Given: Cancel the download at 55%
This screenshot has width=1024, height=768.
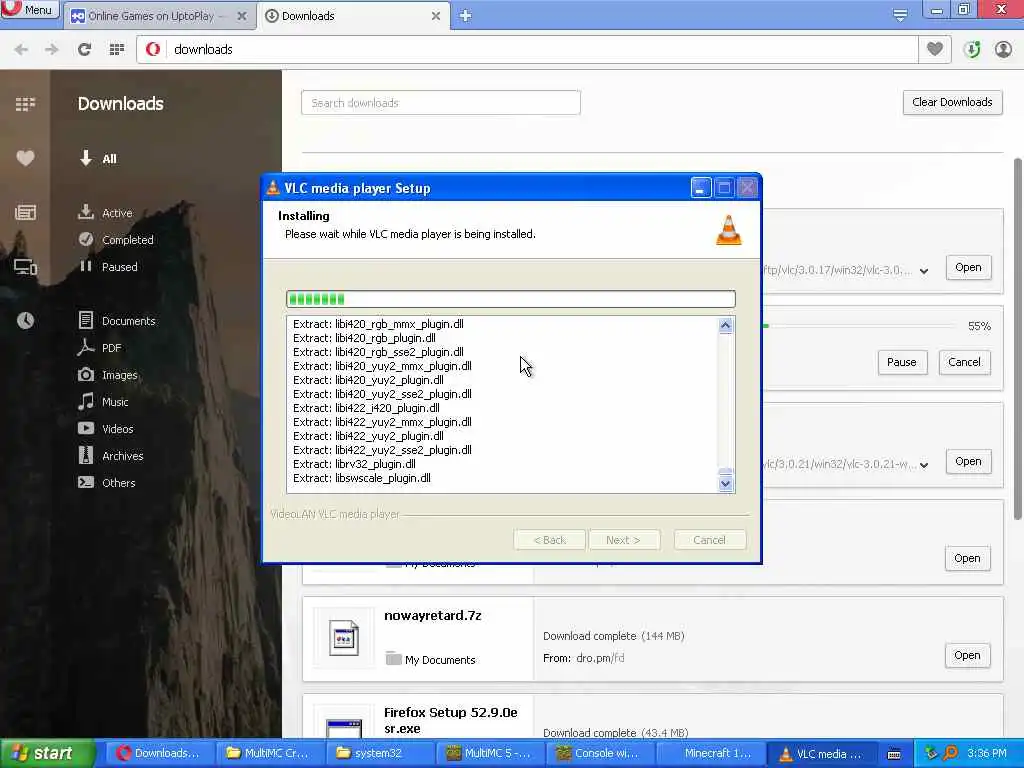Looking at the screenshot, I should pyautogui.click(x=964, y=362).
